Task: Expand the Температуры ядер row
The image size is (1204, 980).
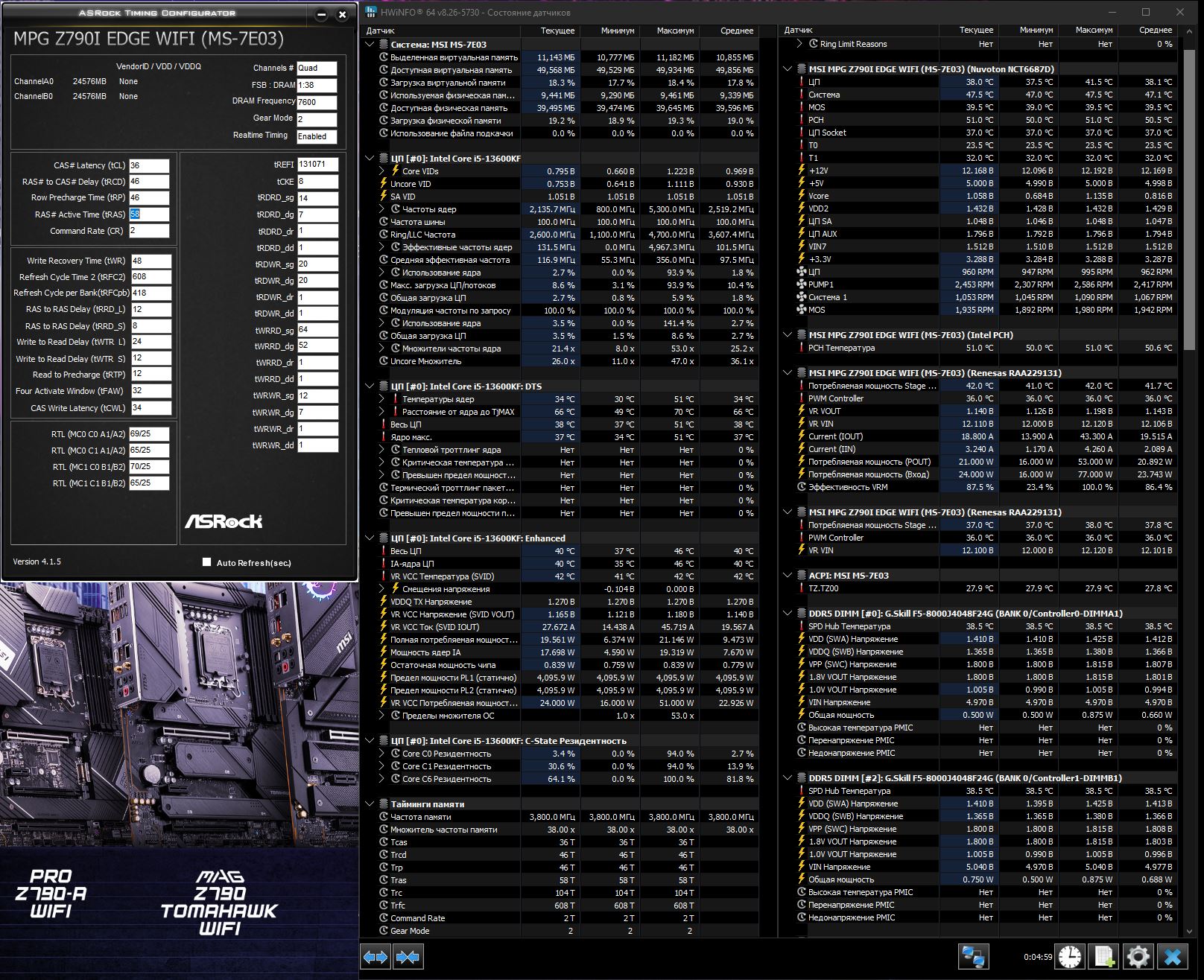Action: click(382, 399)
